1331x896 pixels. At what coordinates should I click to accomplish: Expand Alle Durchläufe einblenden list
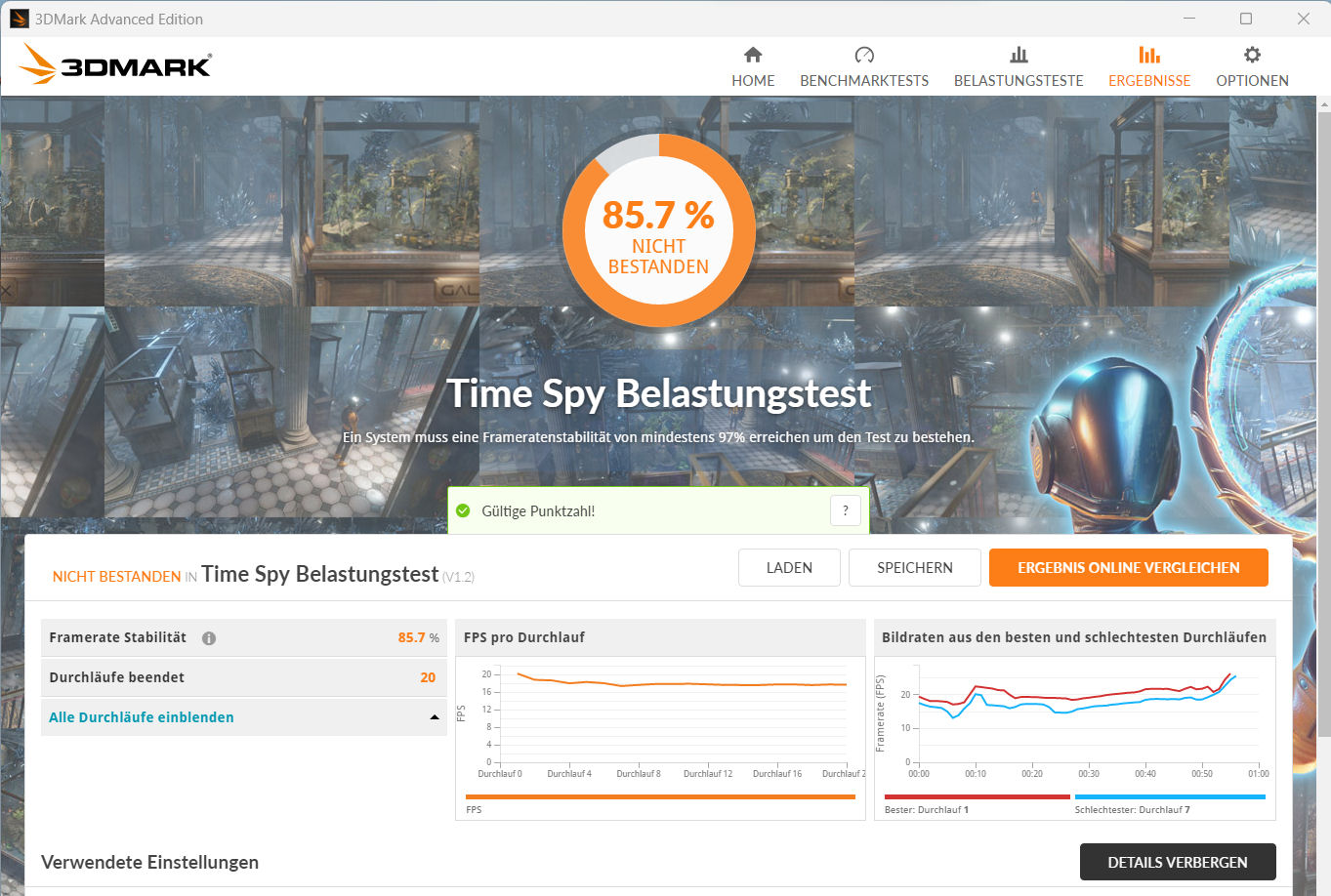tap(142, 717)
